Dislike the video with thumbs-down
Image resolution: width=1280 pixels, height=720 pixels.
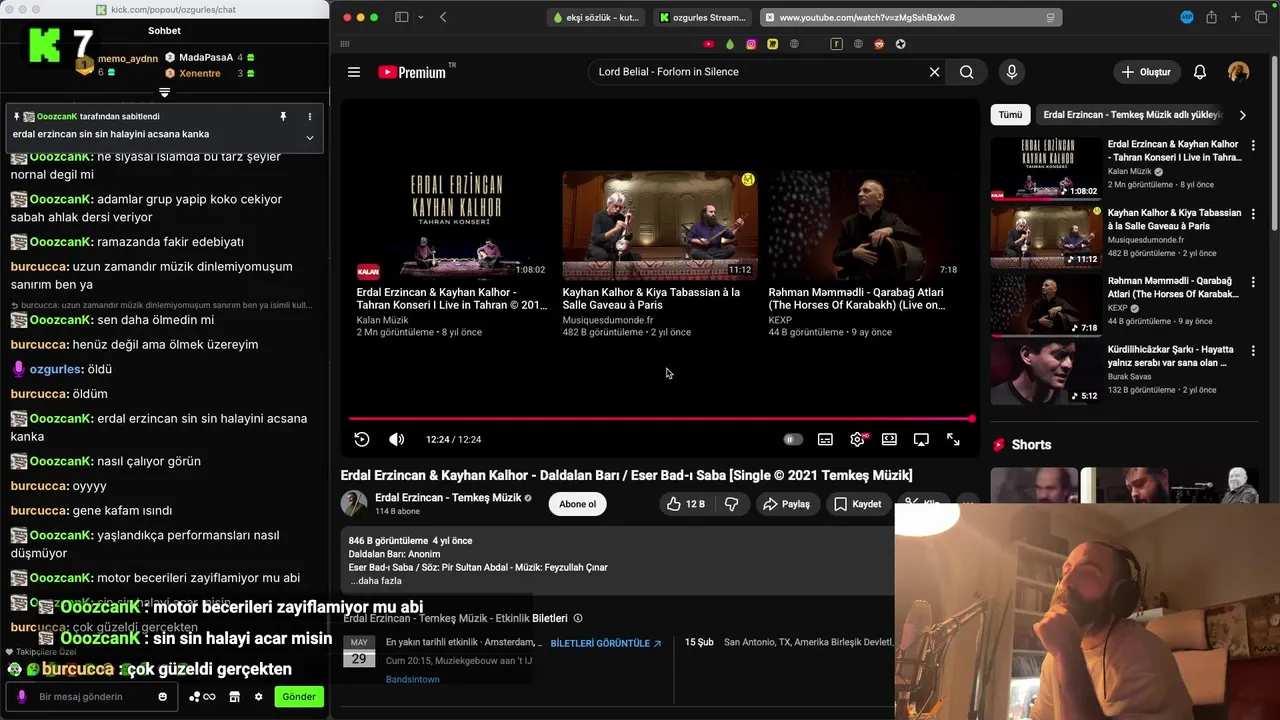(x=731, y=504)
